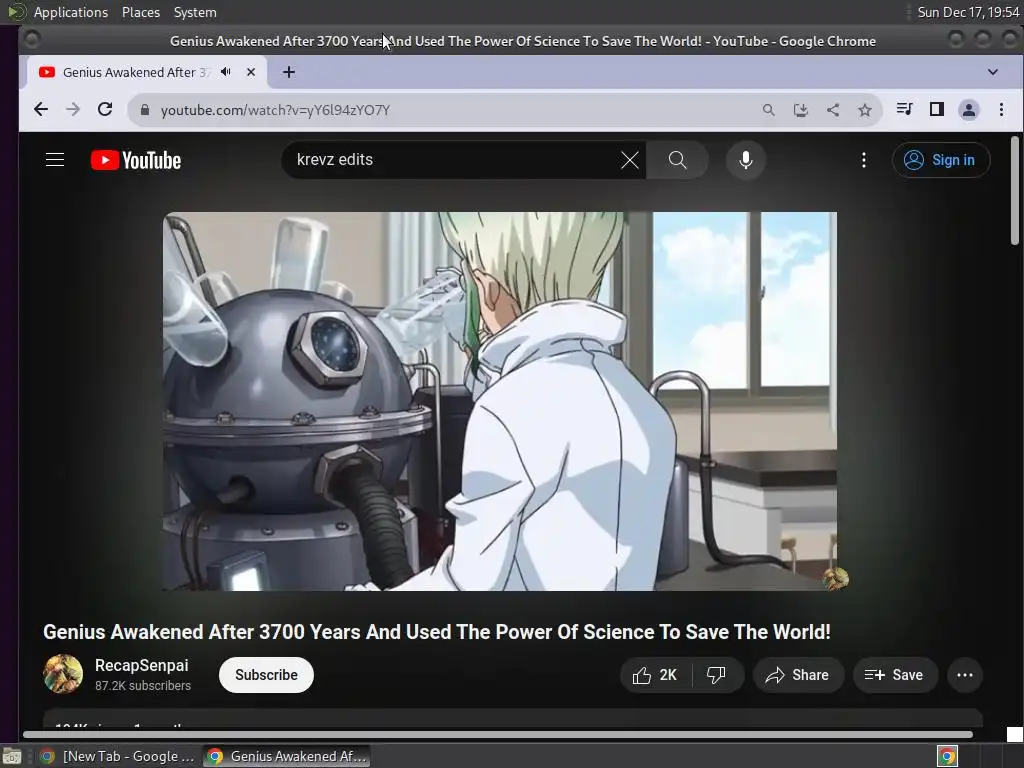Open the Applications menu
This screenshot has width=1024, height=768.
71,12
